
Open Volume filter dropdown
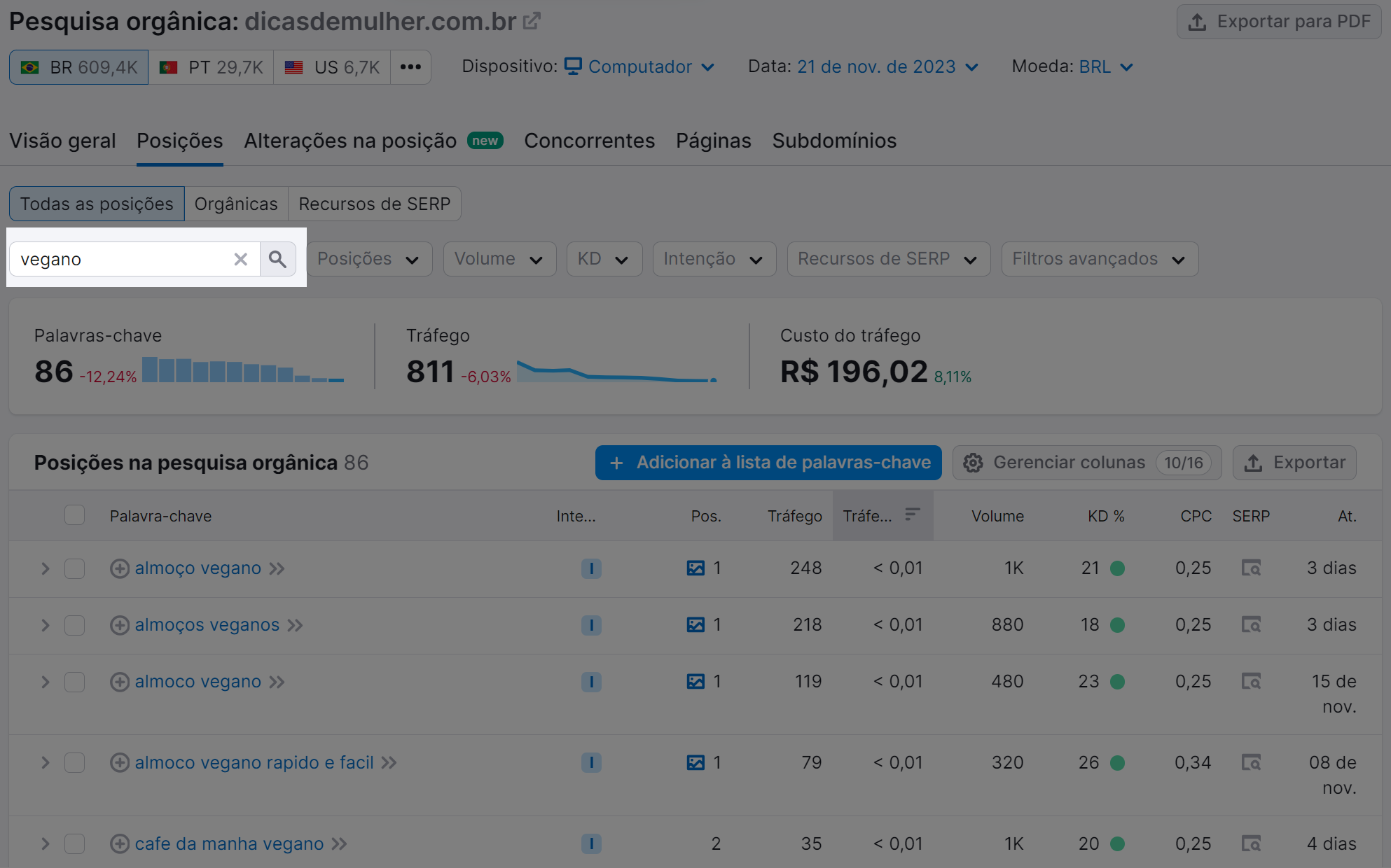[x=499, y=259]
